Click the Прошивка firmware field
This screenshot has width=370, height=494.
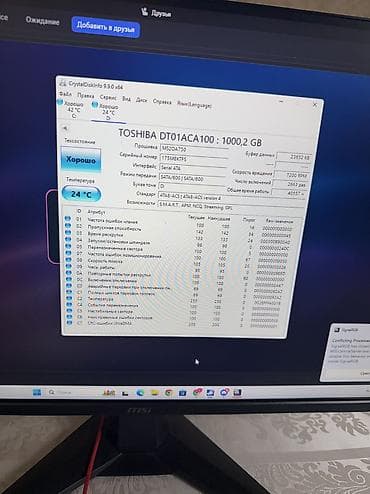(x=193, y=149)
